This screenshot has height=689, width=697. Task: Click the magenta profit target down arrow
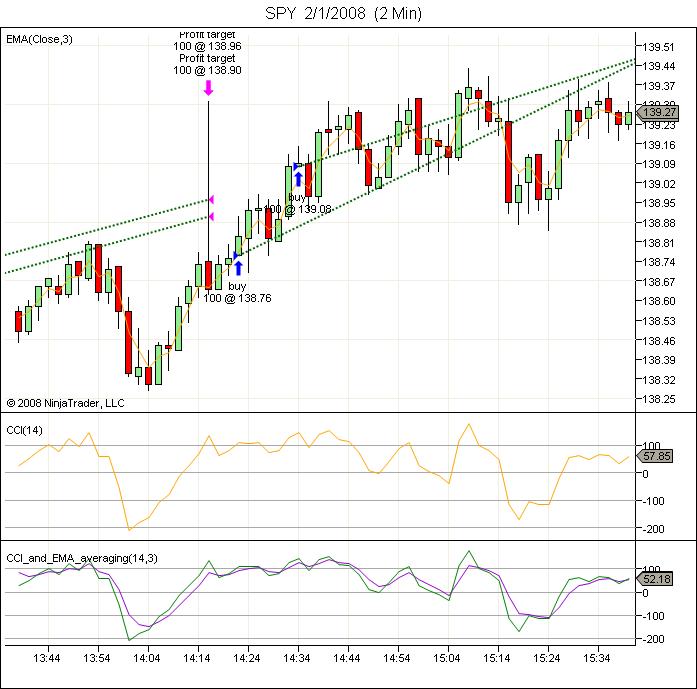(x=208, y=88)
